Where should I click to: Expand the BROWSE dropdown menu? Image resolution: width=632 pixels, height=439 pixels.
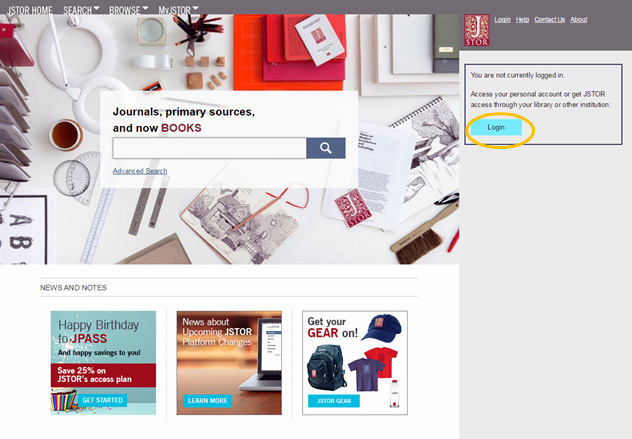click(x=129, y=10)
